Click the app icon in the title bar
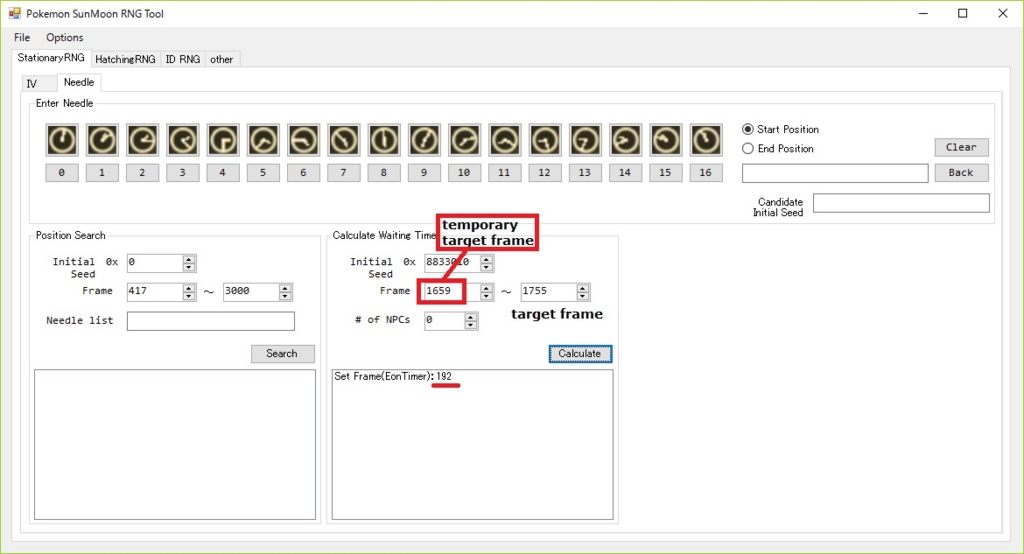The image size is (1024, 554). pyautogui.click(x=14, y=13)
